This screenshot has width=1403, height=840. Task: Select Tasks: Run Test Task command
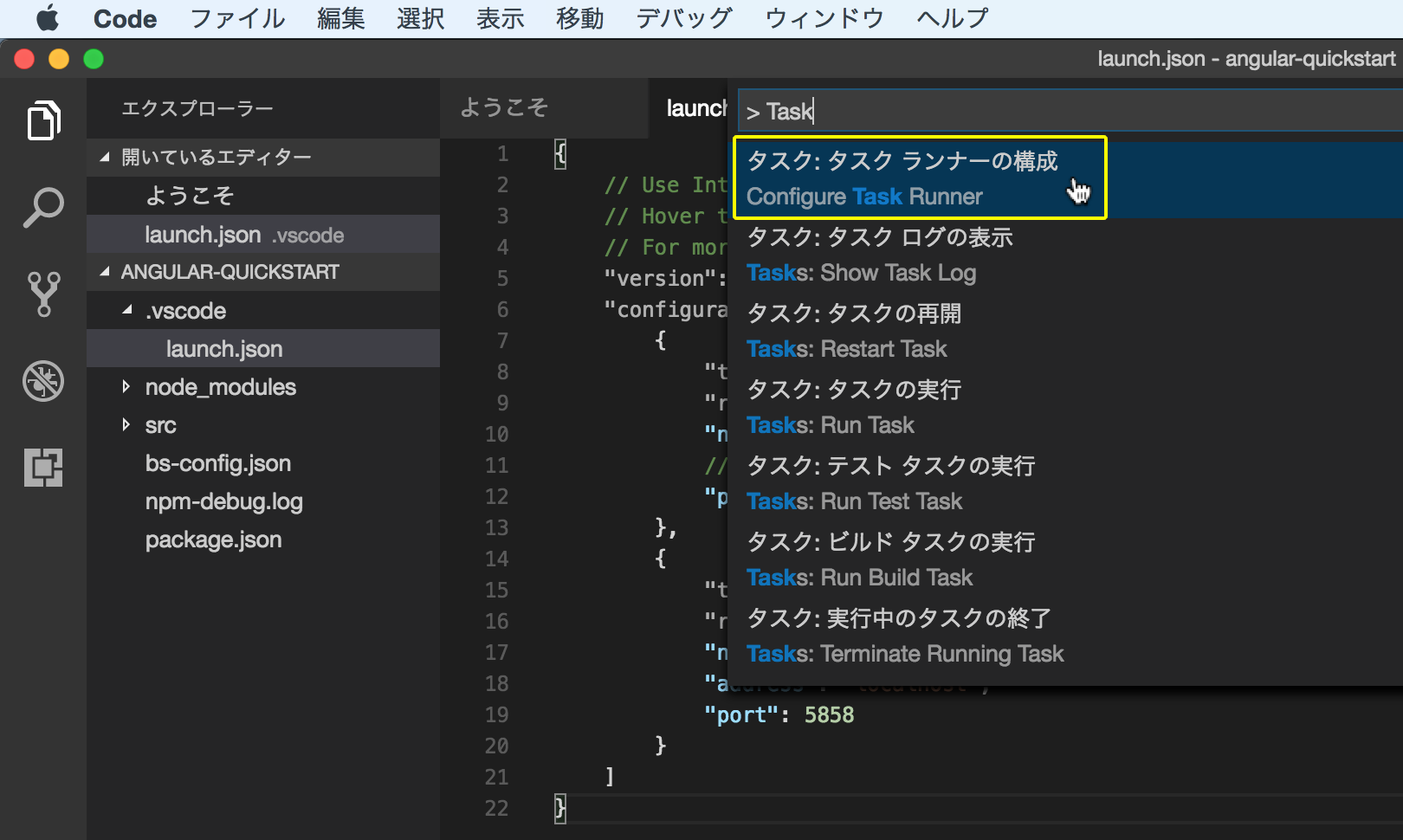1065,484
